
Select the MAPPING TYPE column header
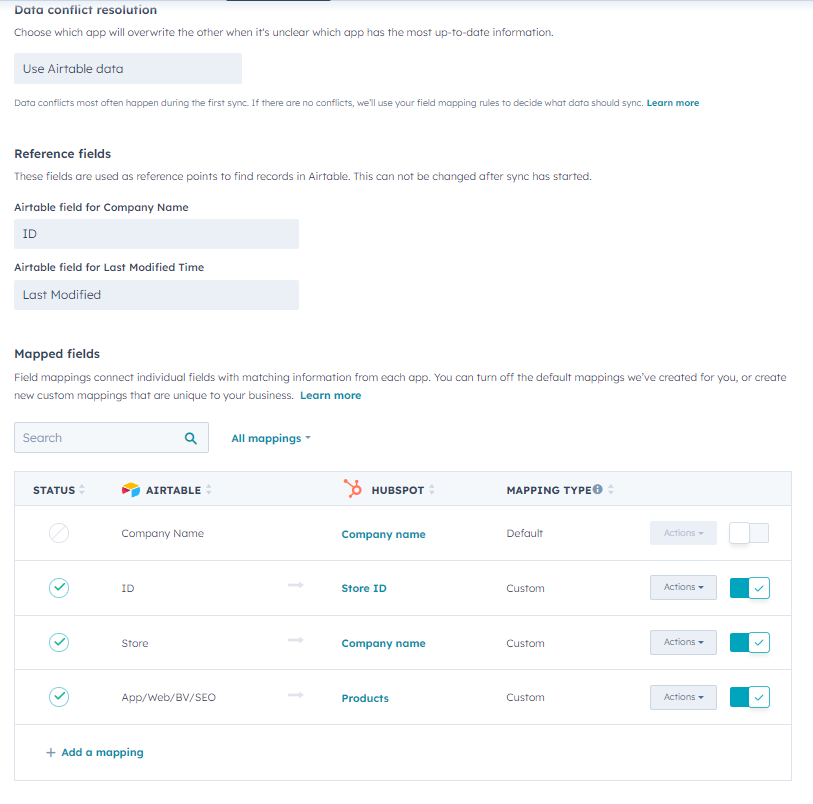tap(551, 490)
